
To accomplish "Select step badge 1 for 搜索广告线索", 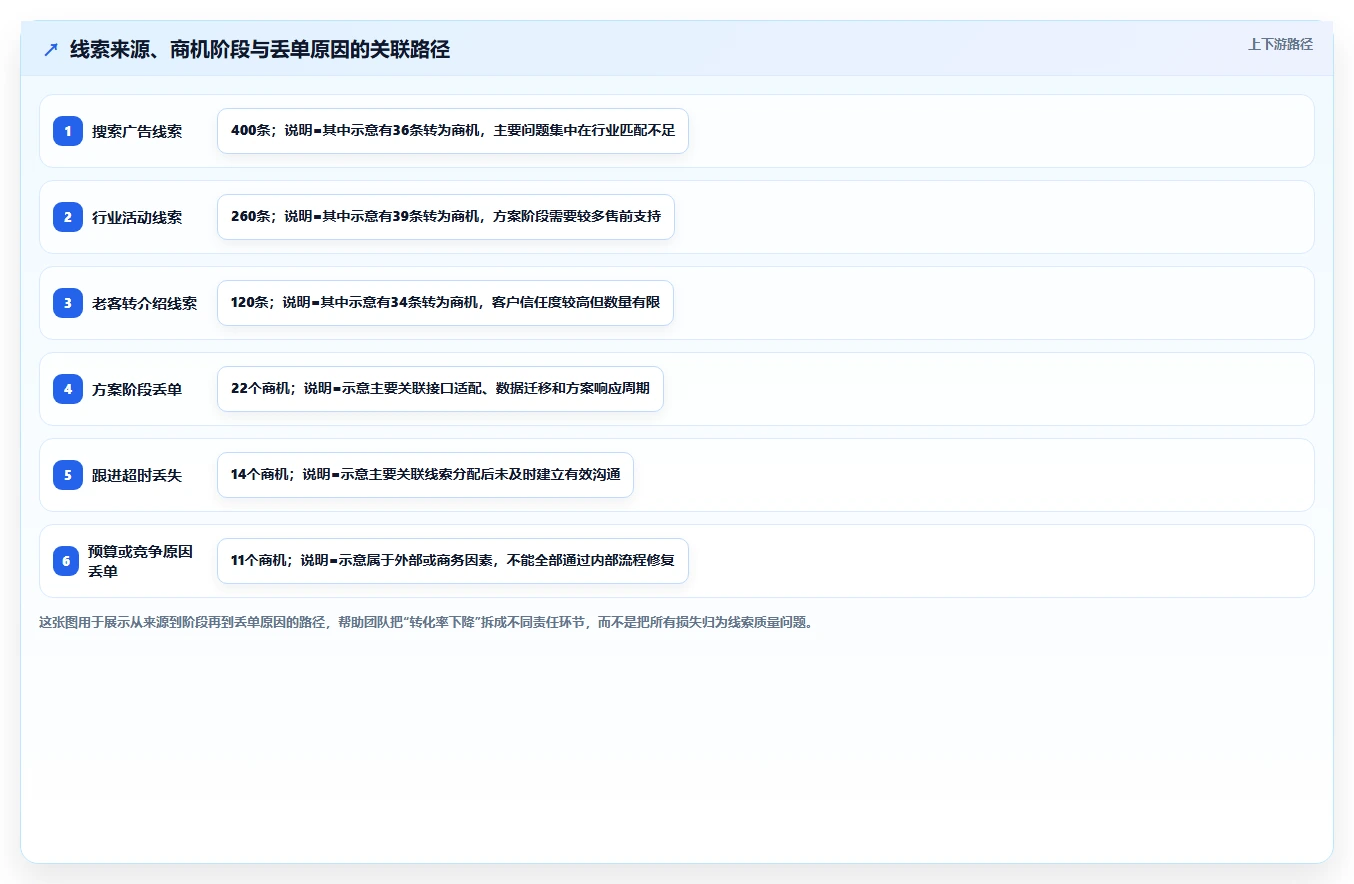I will click(68, 131).
